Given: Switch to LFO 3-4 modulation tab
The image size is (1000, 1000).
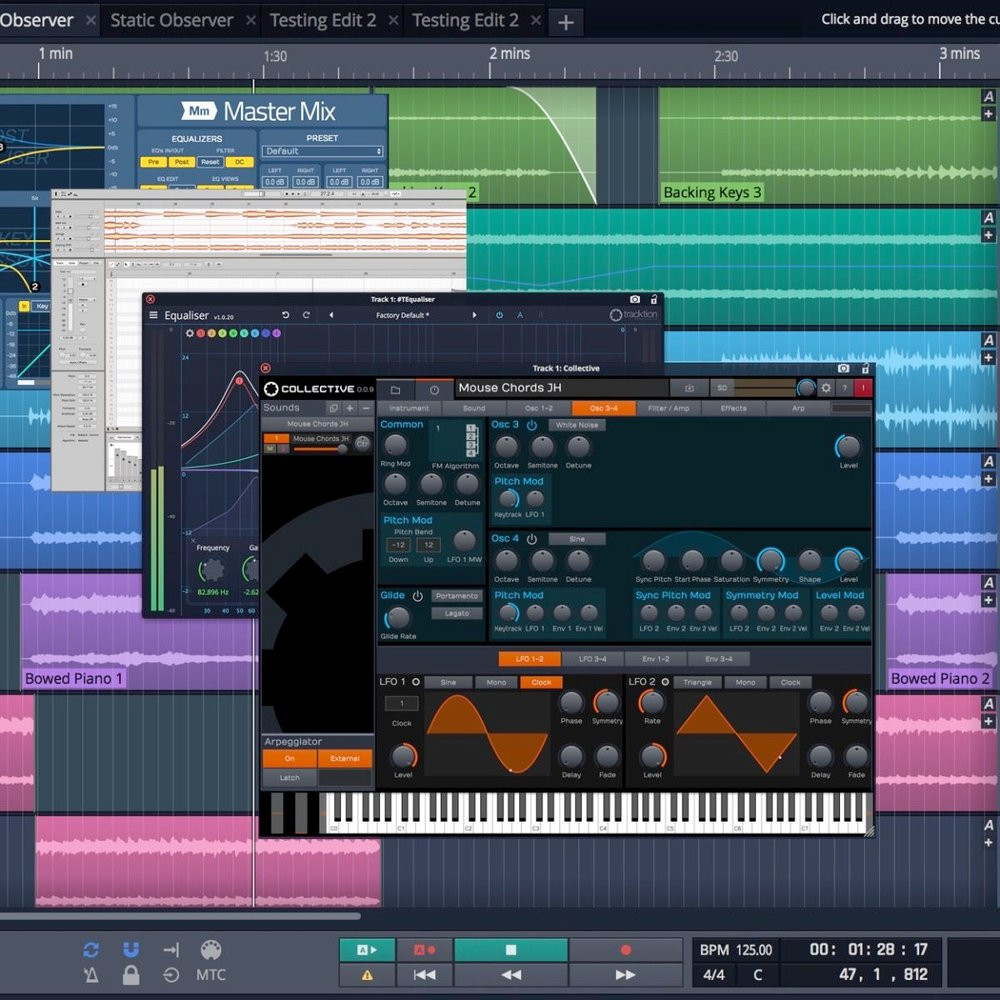Looking at the screenshot, I should pos(592,659).
